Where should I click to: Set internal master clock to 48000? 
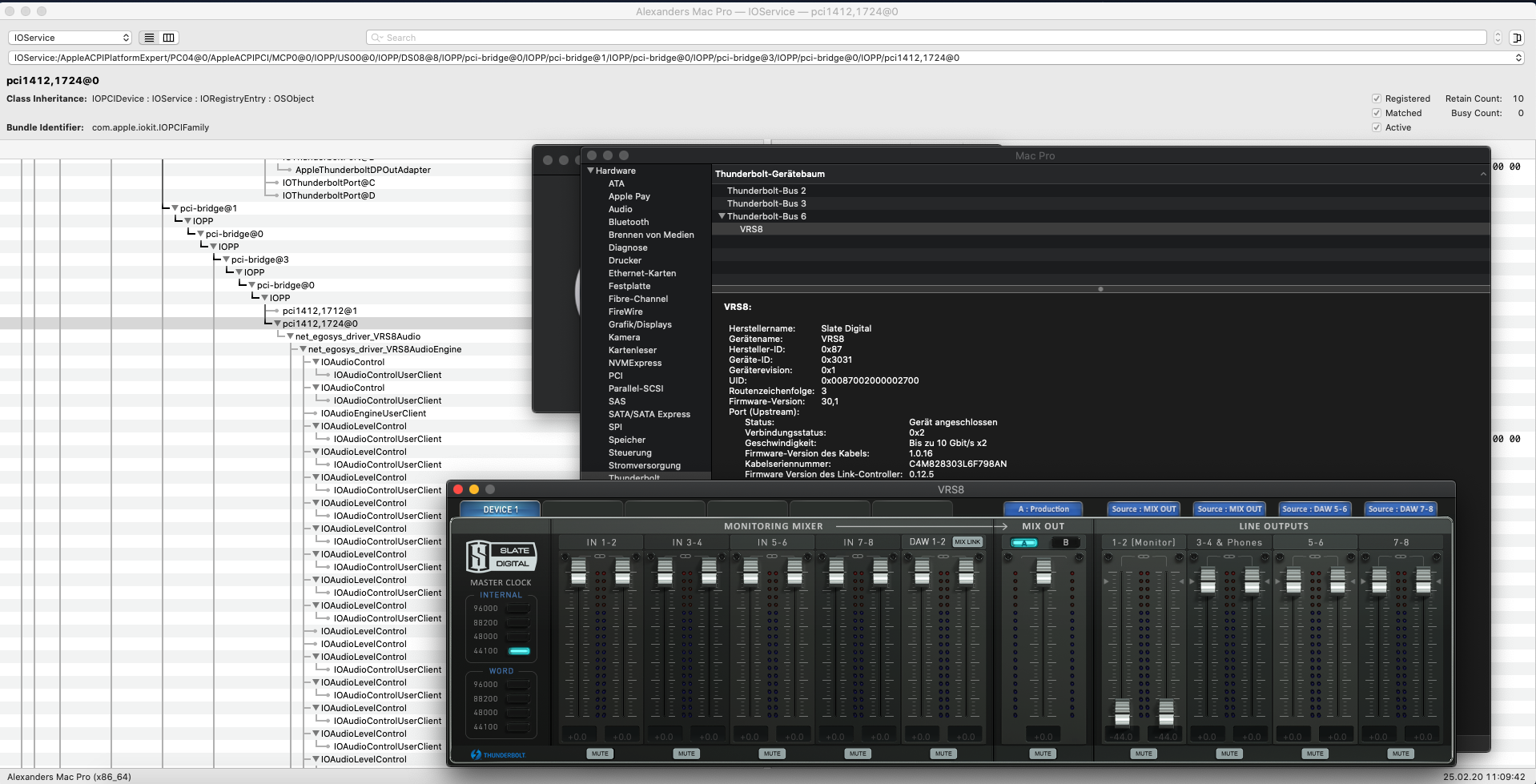coord(519,637)
